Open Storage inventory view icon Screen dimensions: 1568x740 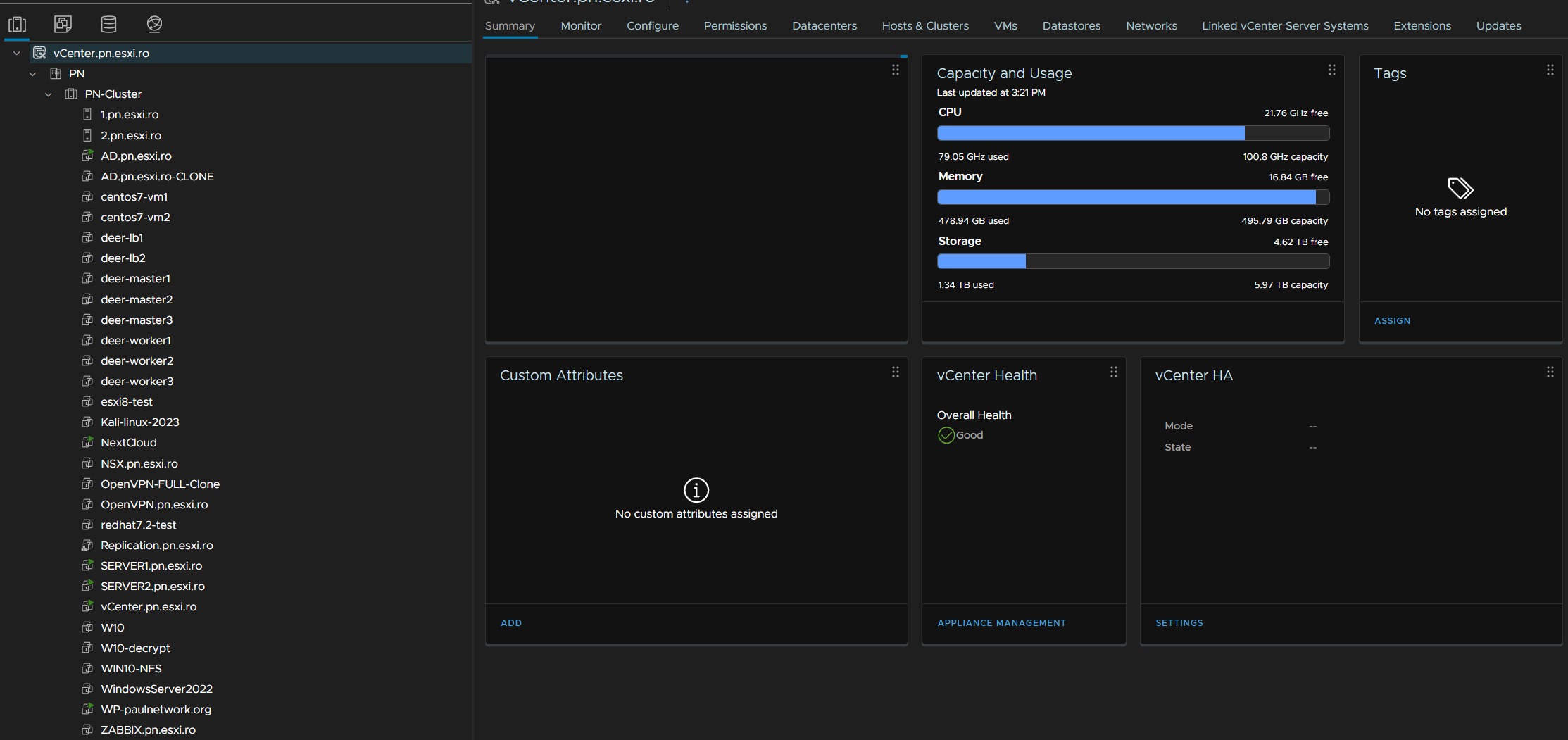pos(108,25)
